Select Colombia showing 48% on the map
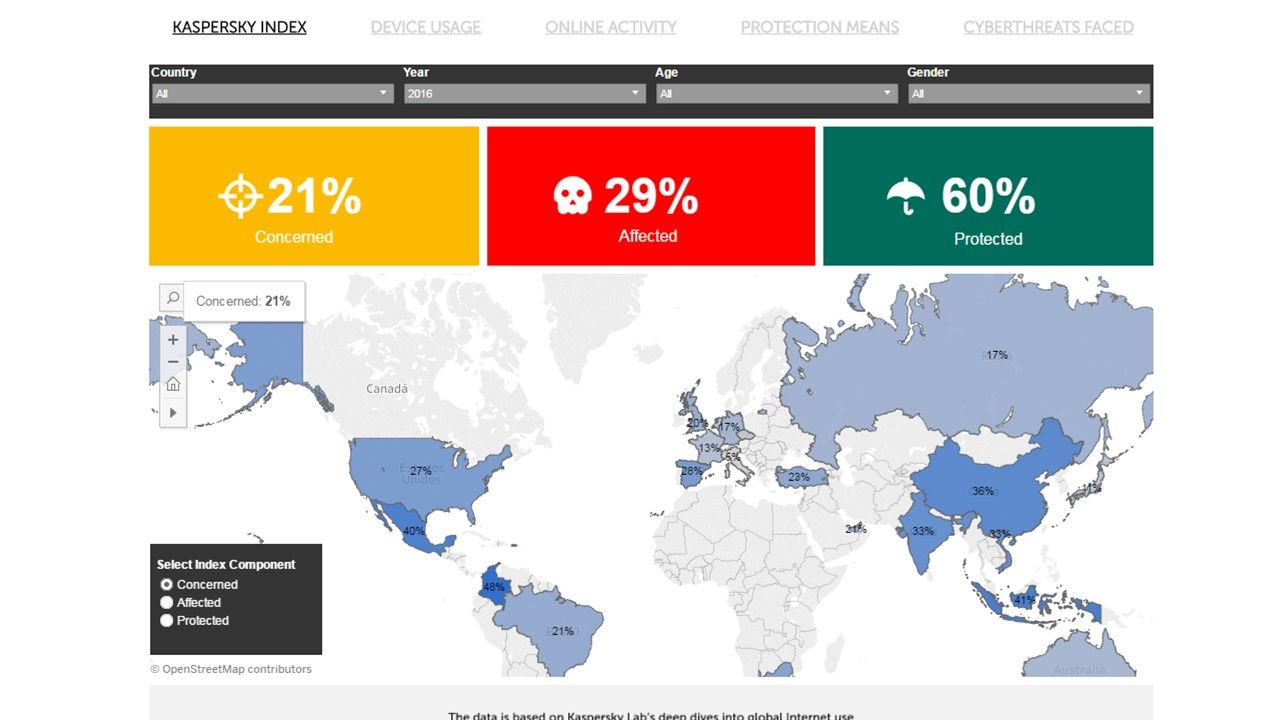Image resolution: width=1280 pixels, height=720 pixels. point(494,587)
